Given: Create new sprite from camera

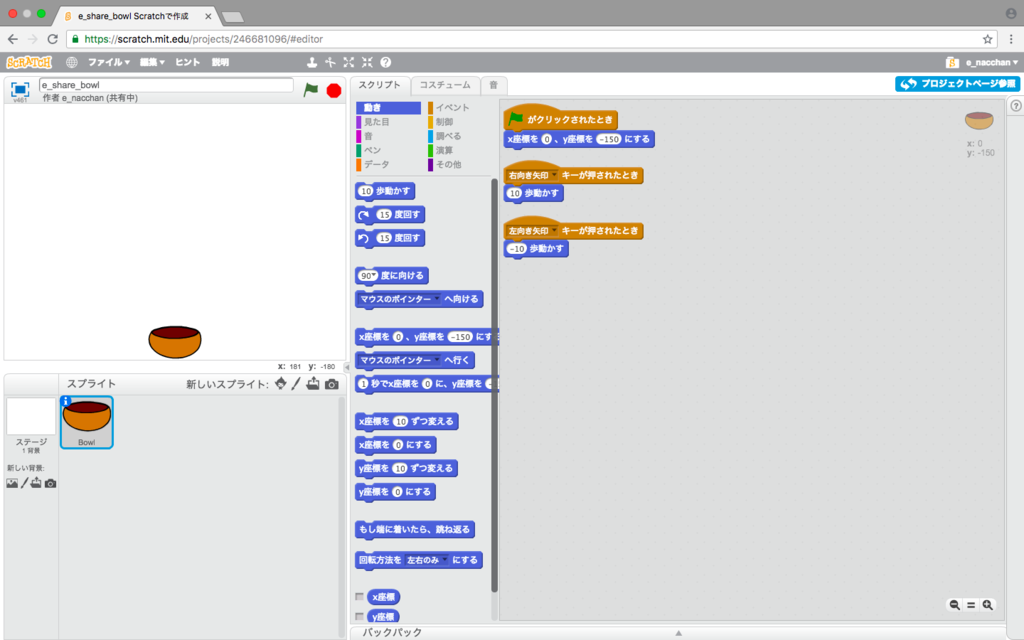Looking at the screenshot, I should point(332,384).
